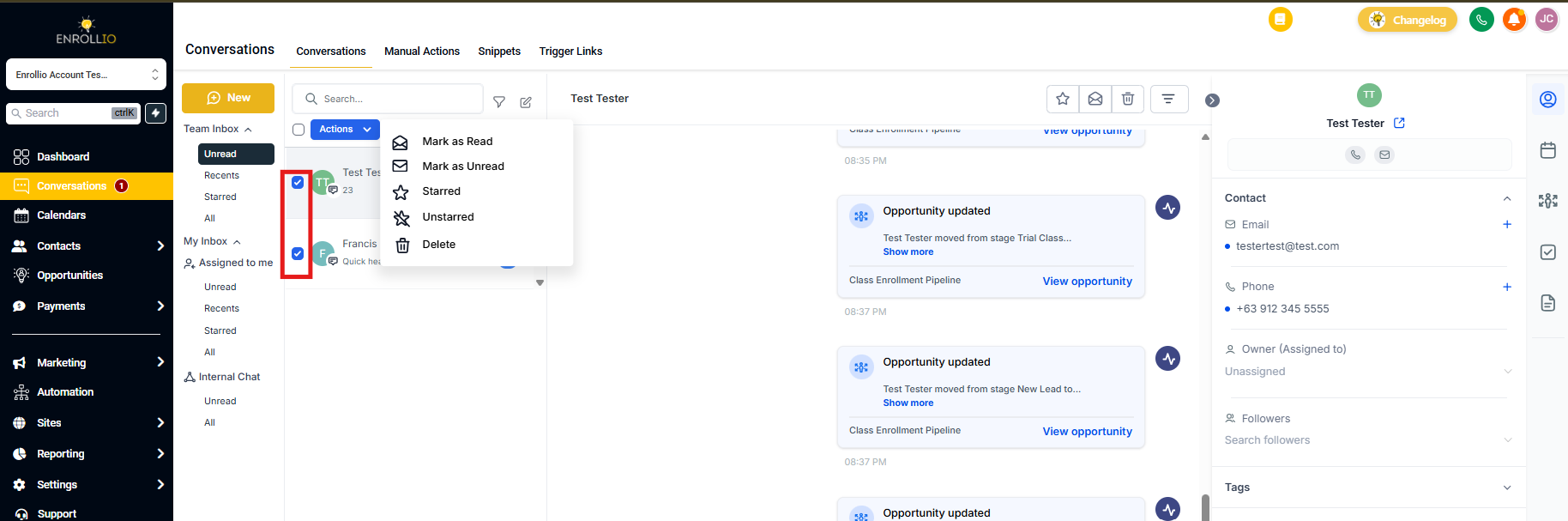Click the New conversation button
This screenshot has width=1568, height=521.
point(228,98)
